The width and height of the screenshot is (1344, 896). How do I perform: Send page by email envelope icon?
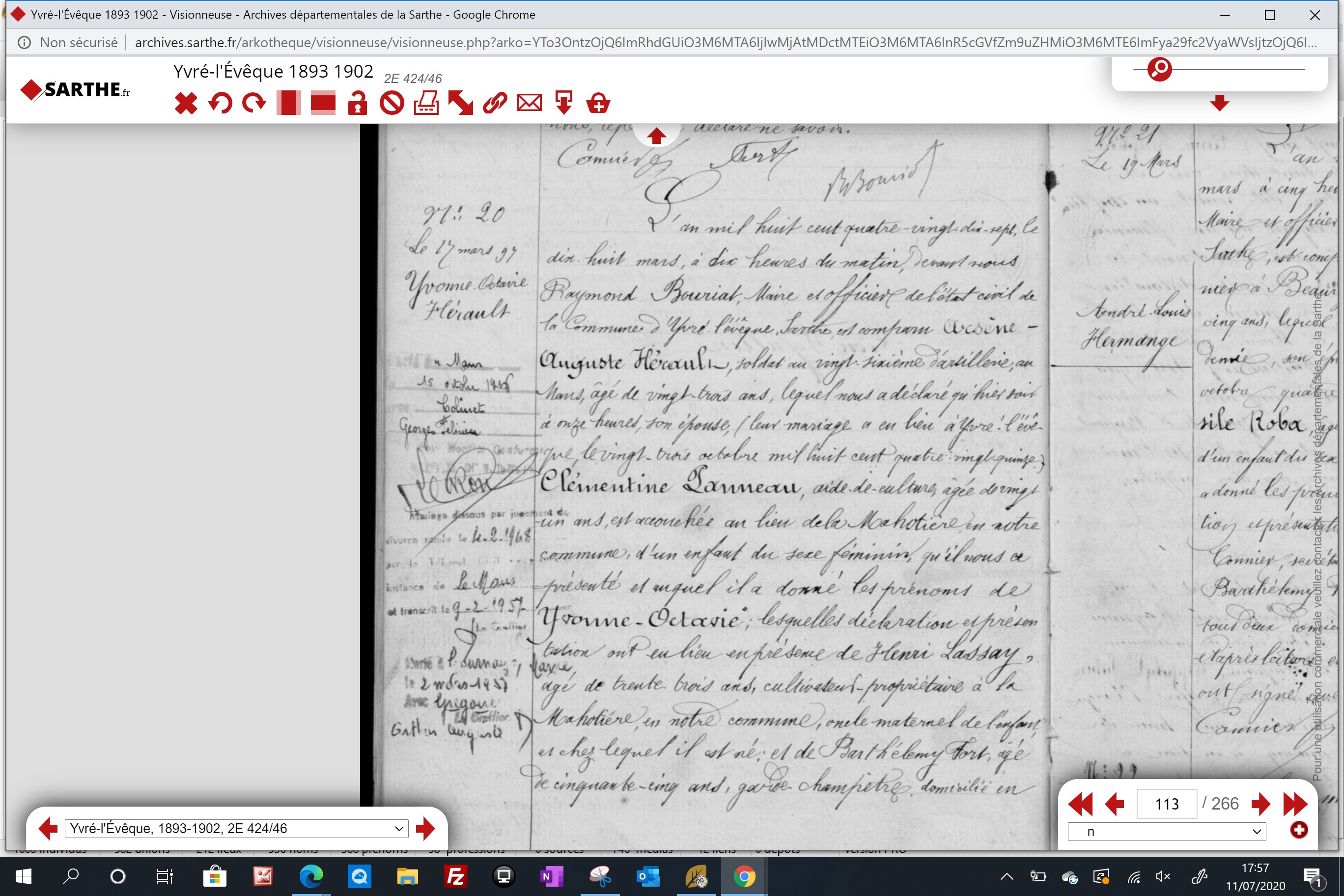click(x=529, y=104)
